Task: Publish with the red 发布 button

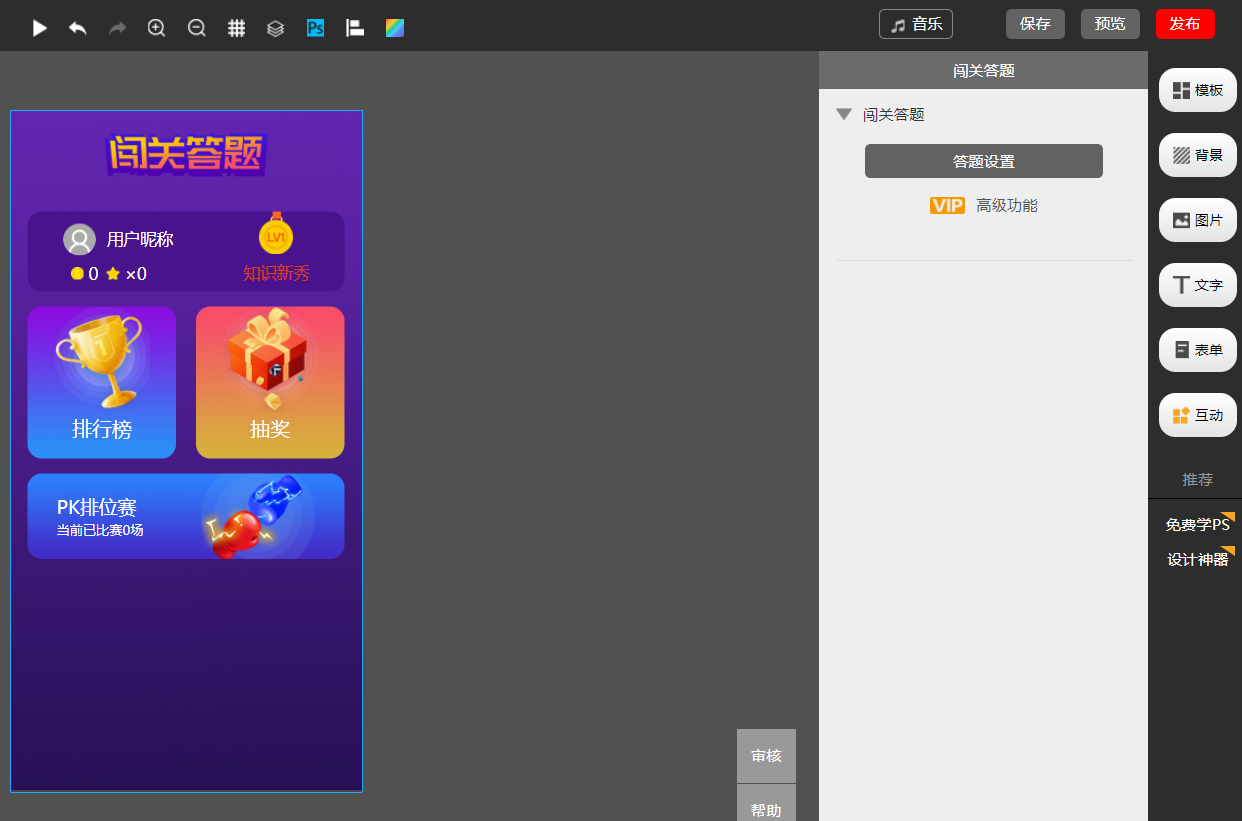Action: [1185, 24]
